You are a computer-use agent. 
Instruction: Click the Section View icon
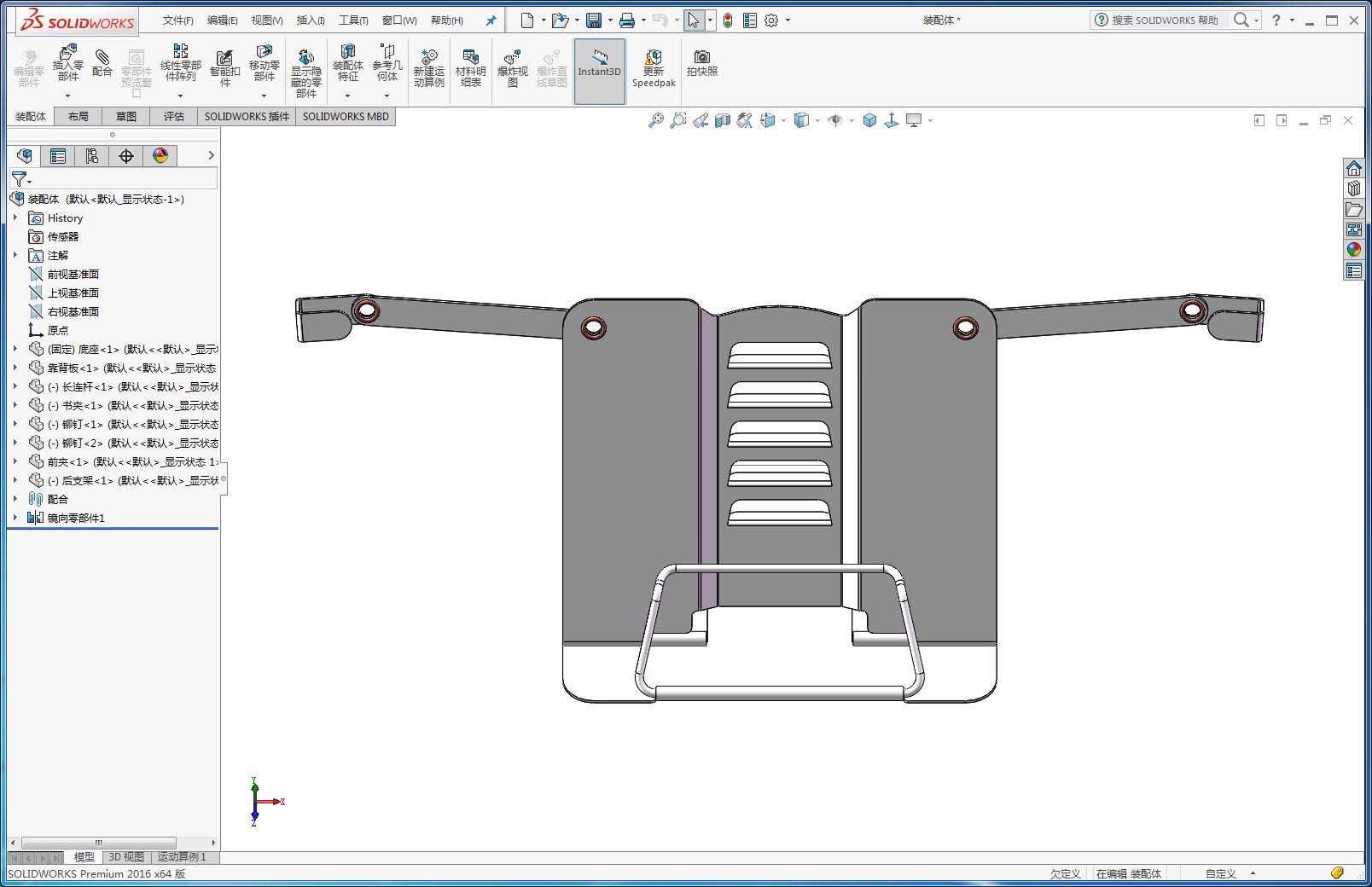[723, 121]
